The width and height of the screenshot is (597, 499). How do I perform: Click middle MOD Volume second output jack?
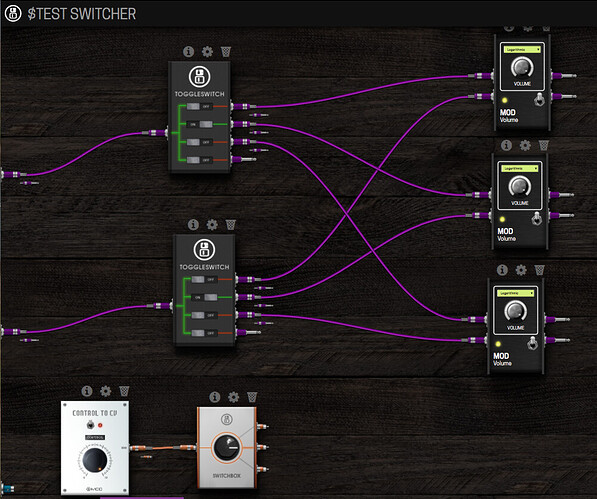pyautogui.click(x=561, y=215)
